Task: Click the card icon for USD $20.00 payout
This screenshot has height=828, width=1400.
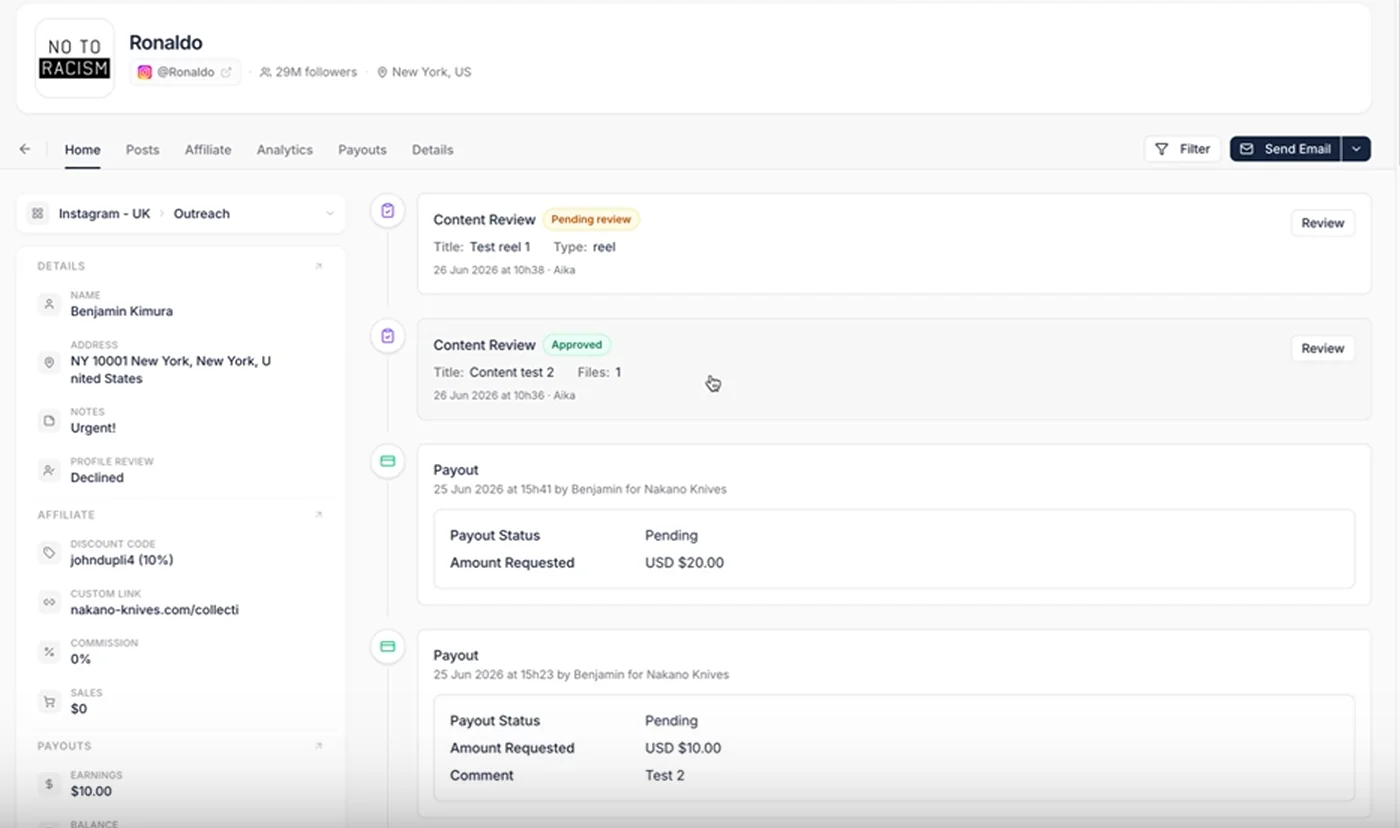Action: click(x=388, y=461)
